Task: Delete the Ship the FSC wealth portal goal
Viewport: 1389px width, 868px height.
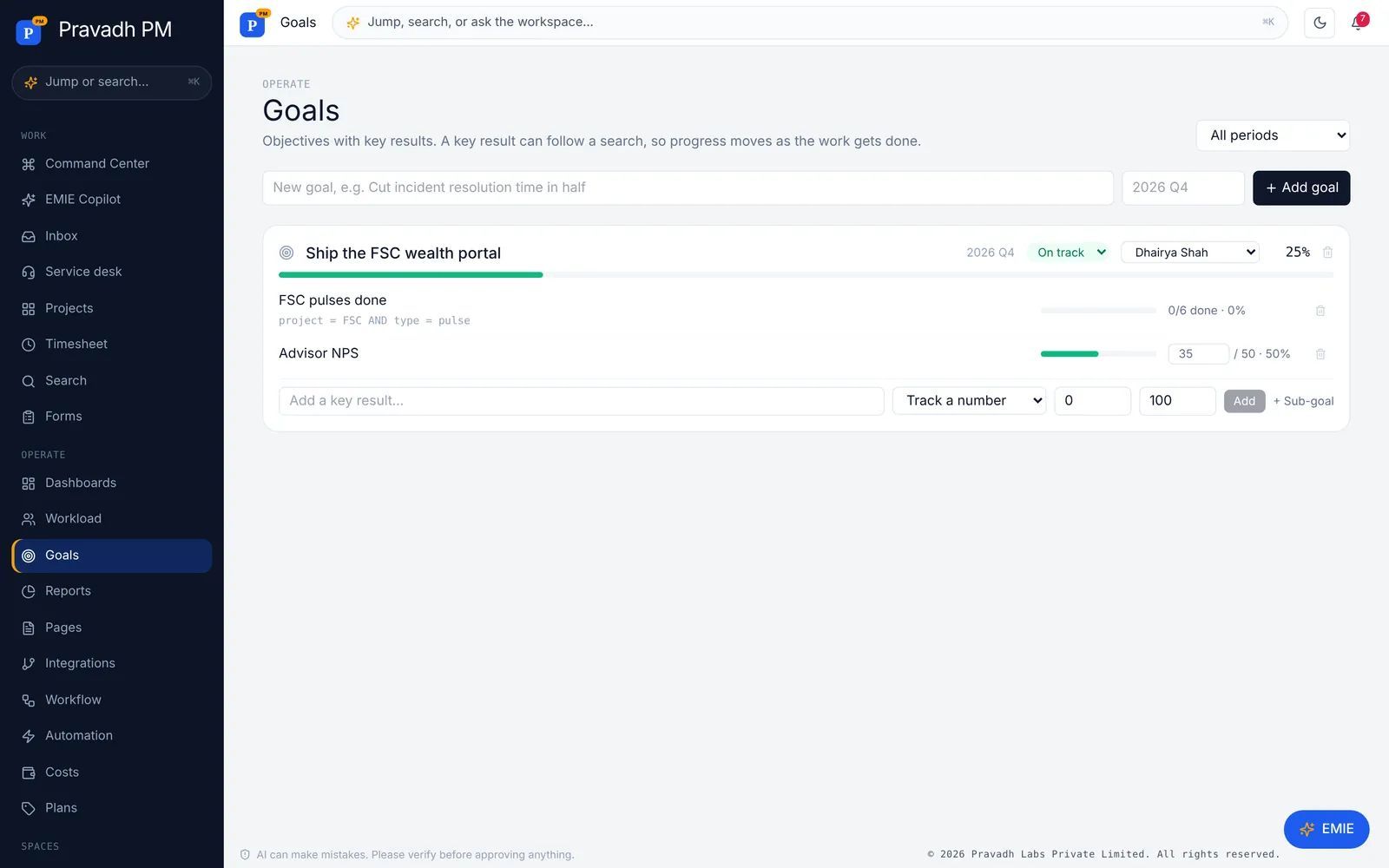Action: click(1327, 253)
